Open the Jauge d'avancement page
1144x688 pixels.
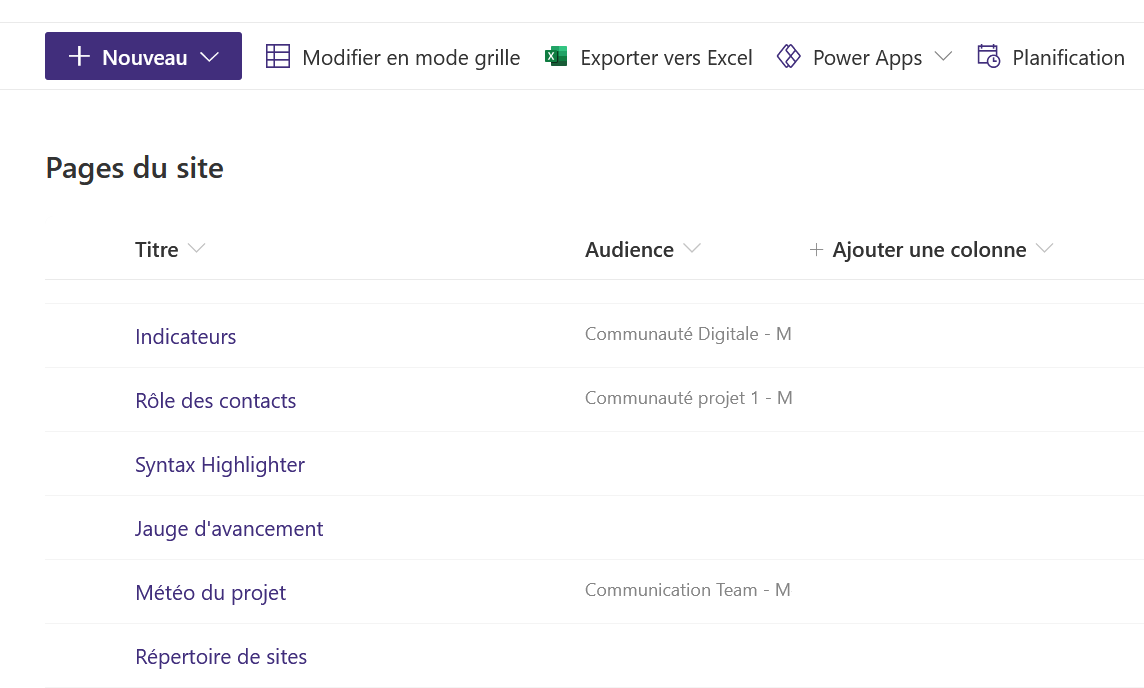pyautogui.click(x=228, y=529)
